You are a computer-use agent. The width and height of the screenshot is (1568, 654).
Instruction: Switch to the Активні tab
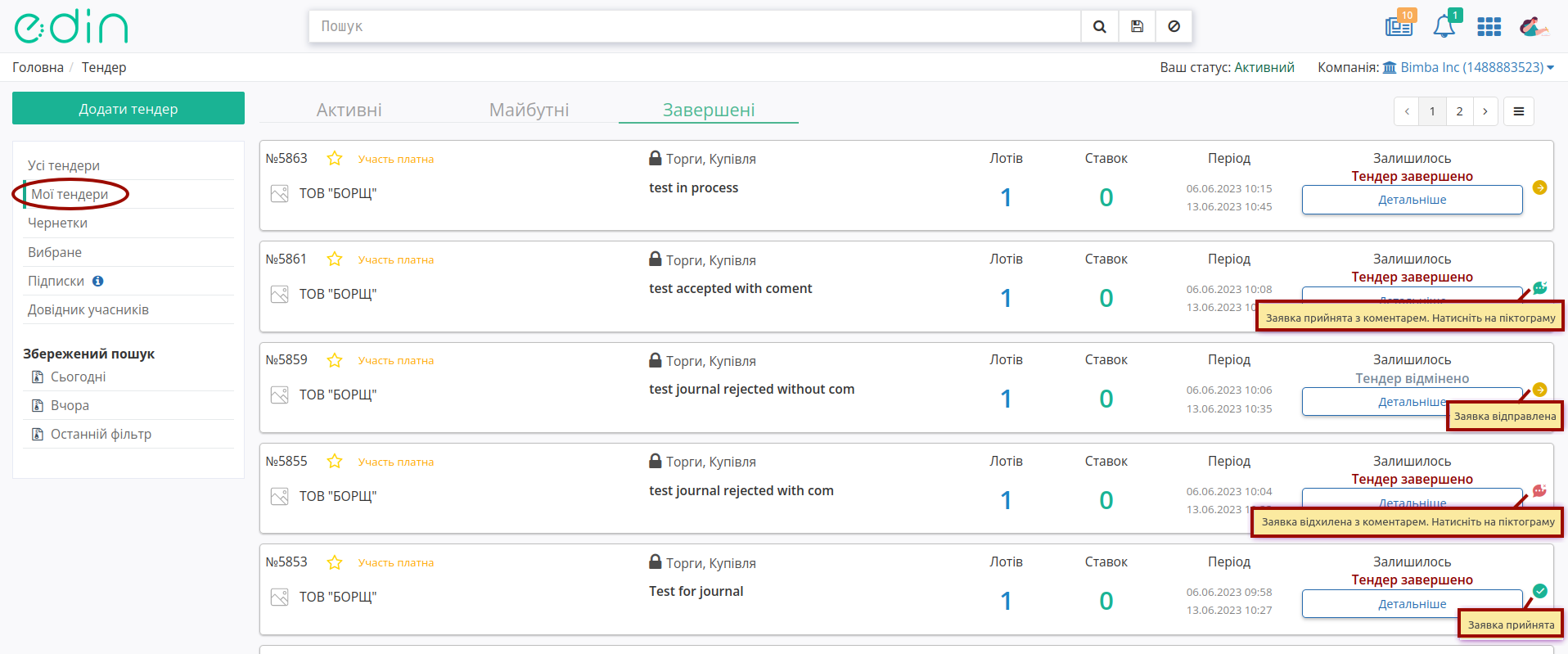(x=349, y=110)
